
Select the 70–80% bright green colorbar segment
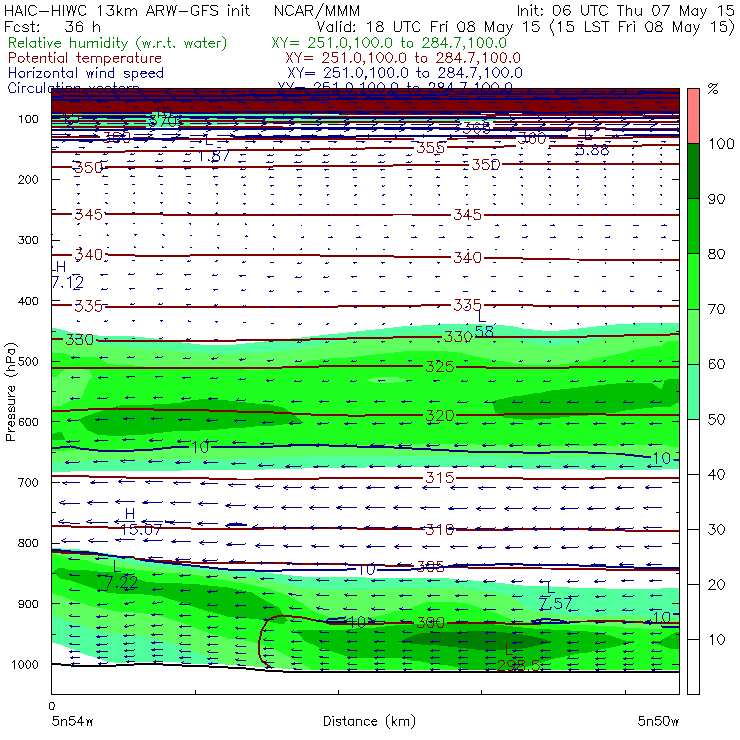693,281
